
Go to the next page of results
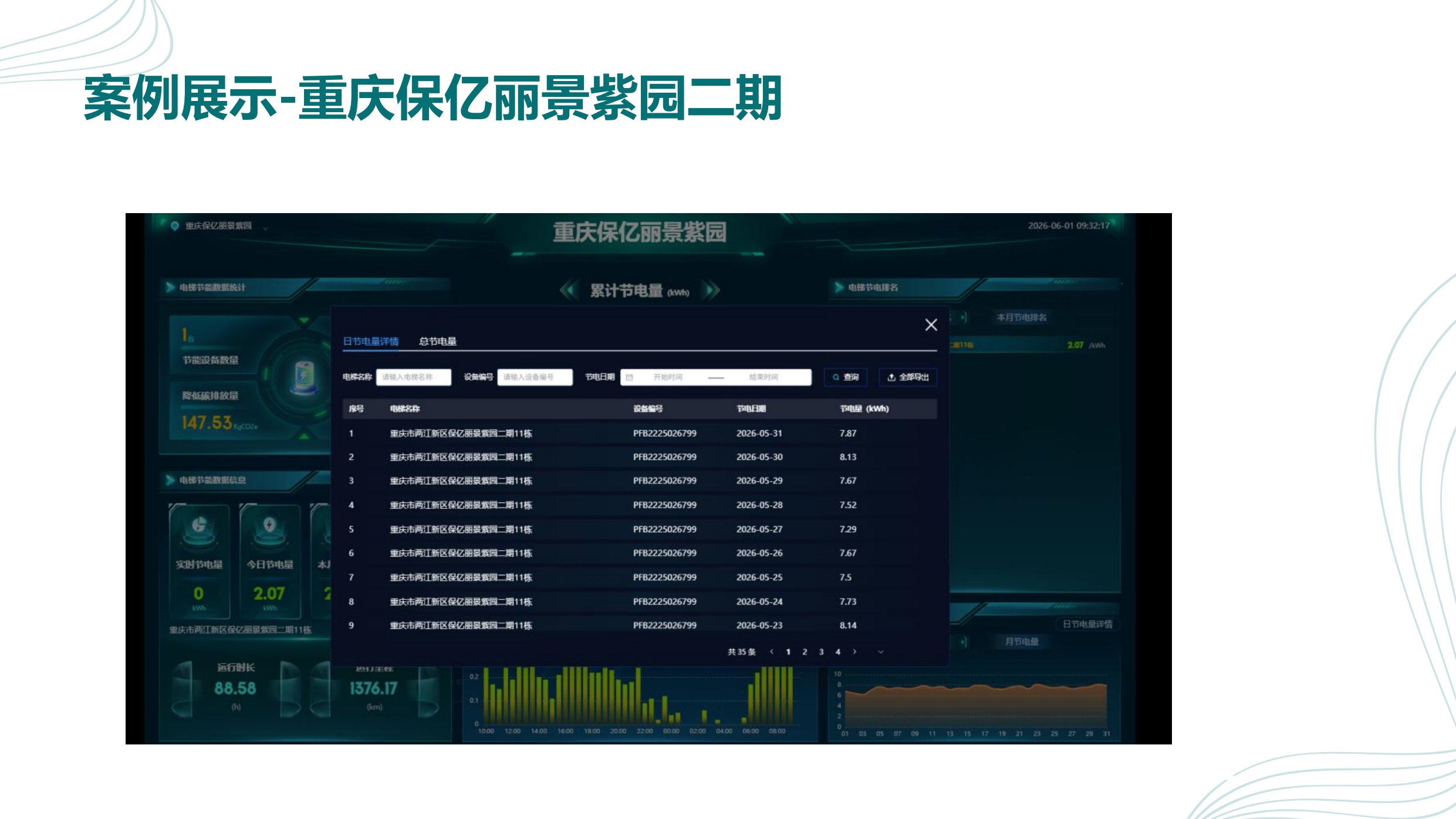854,652
